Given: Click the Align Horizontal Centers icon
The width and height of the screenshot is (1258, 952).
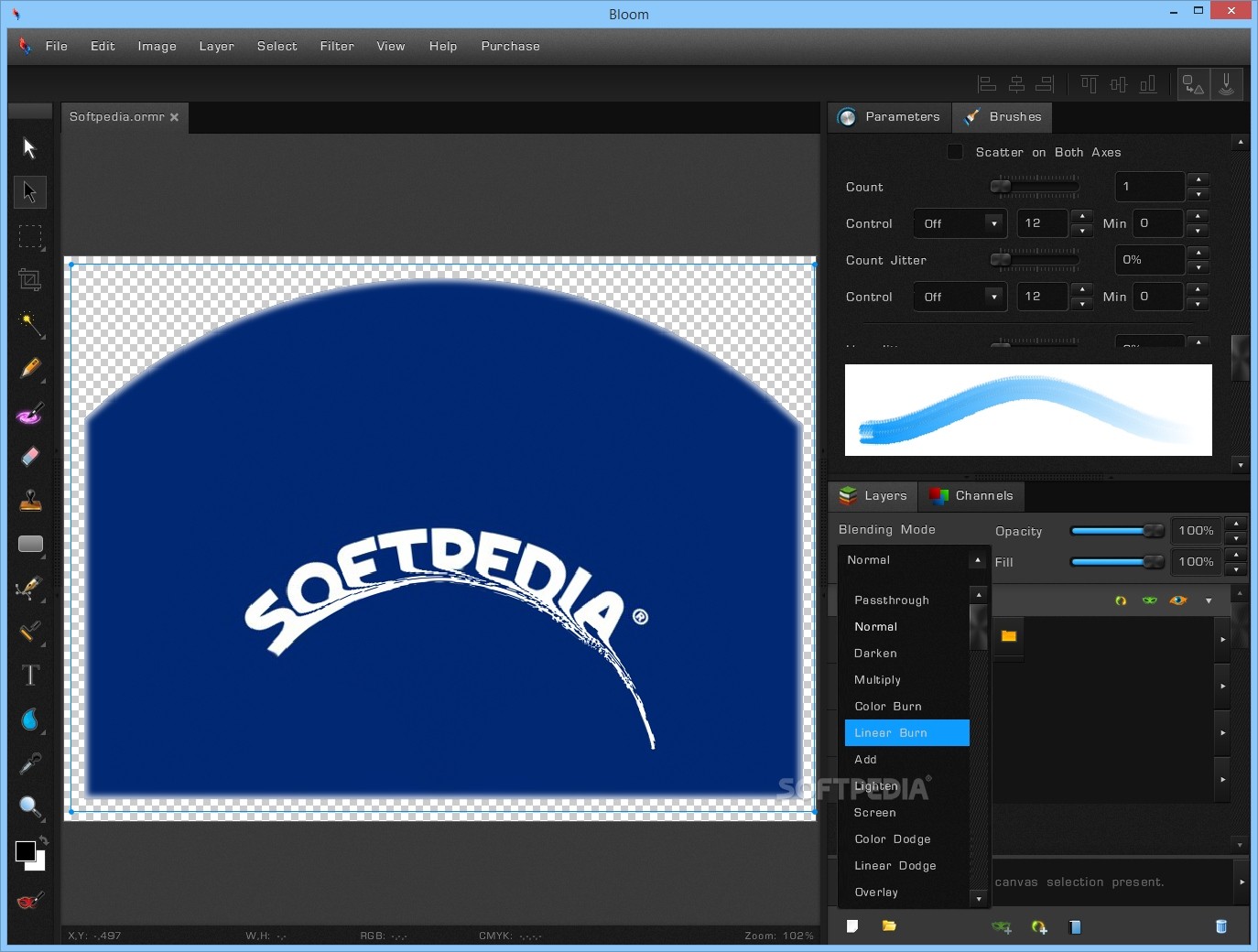Looking at the screenshot, I should pyautogui.click(x=1016, y=84).
